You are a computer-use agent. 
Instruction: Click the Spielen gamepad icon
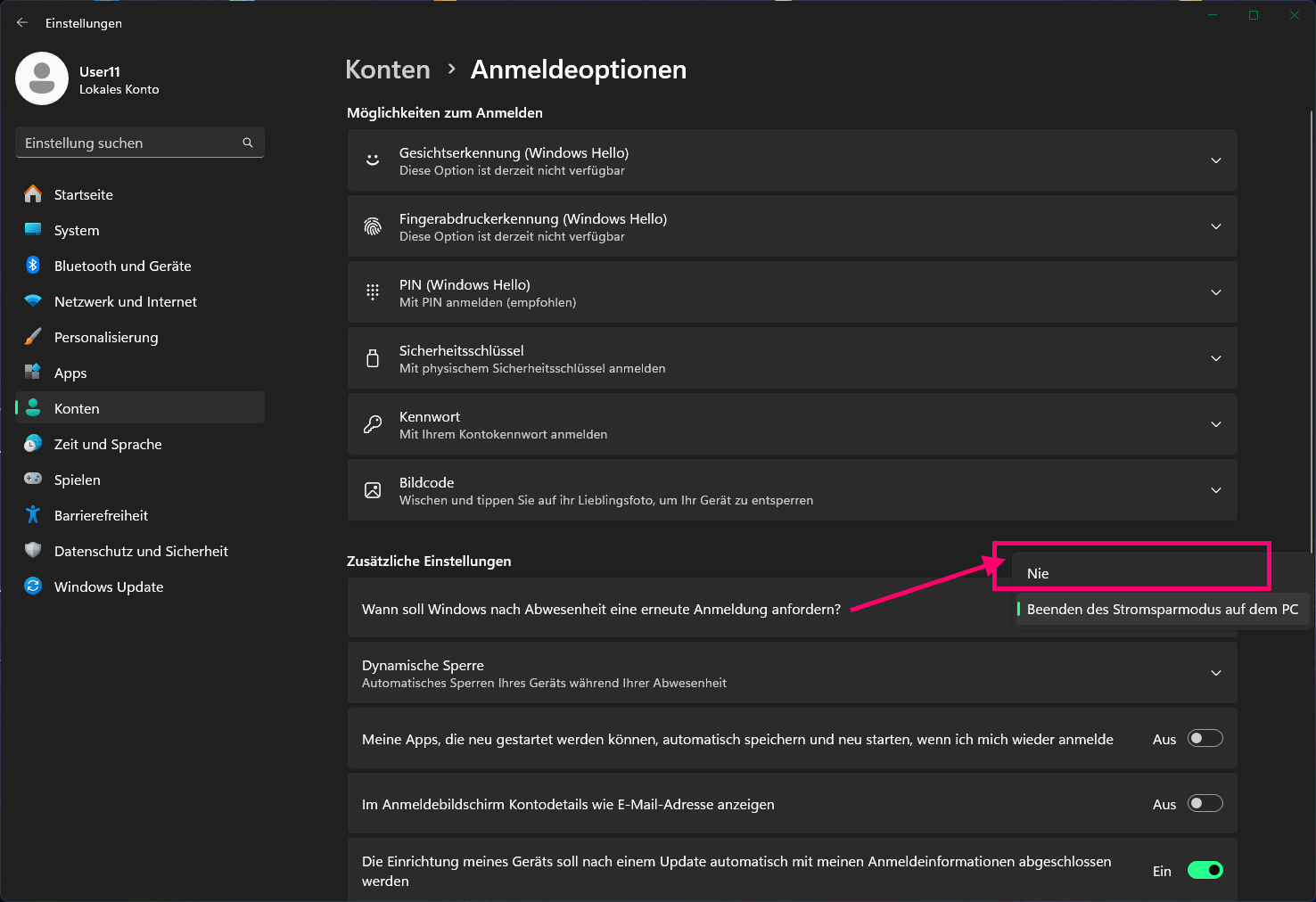tap(33, 479)
